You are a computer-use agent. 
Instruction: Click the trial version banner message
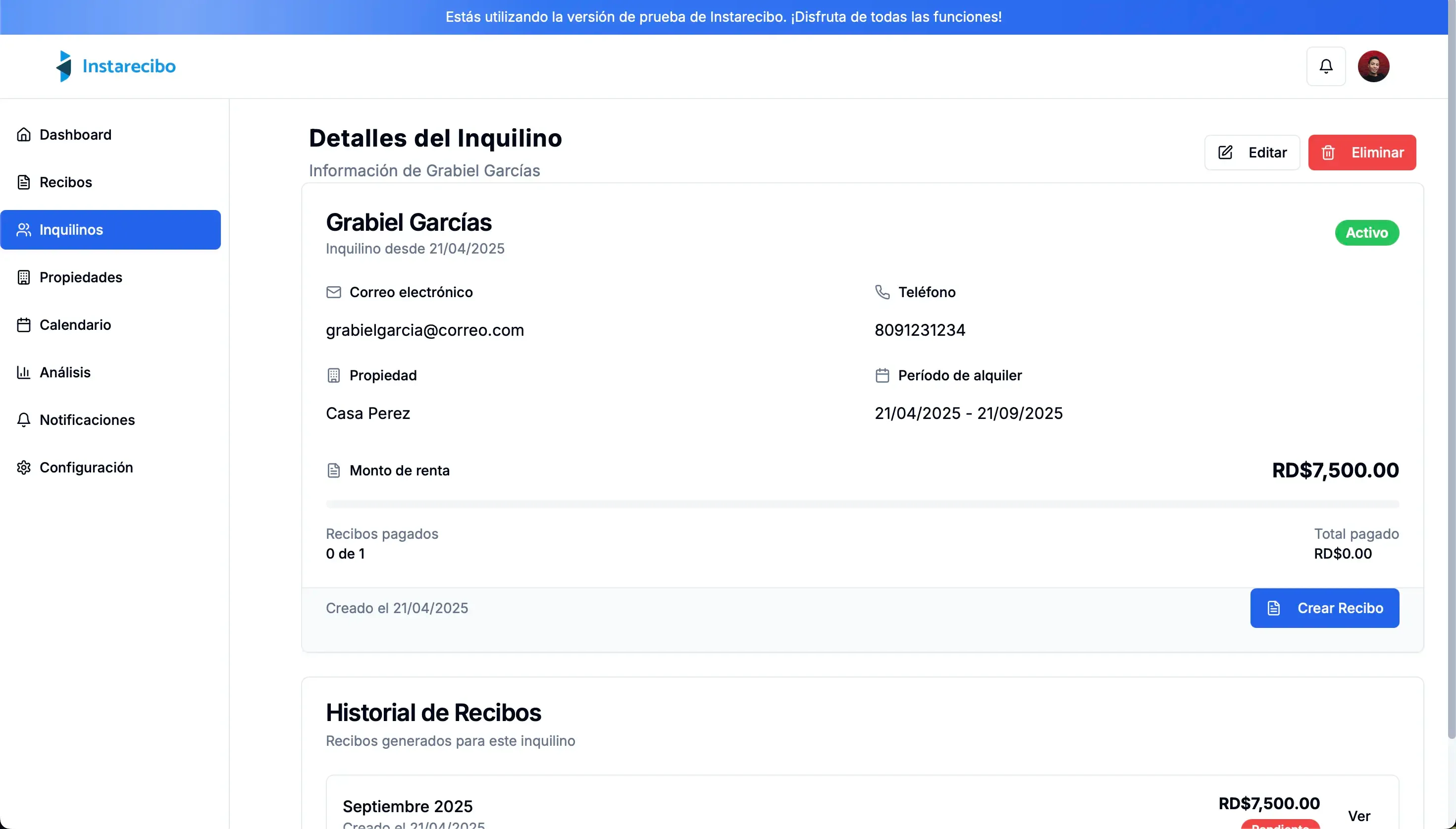(x=724, y=17)
